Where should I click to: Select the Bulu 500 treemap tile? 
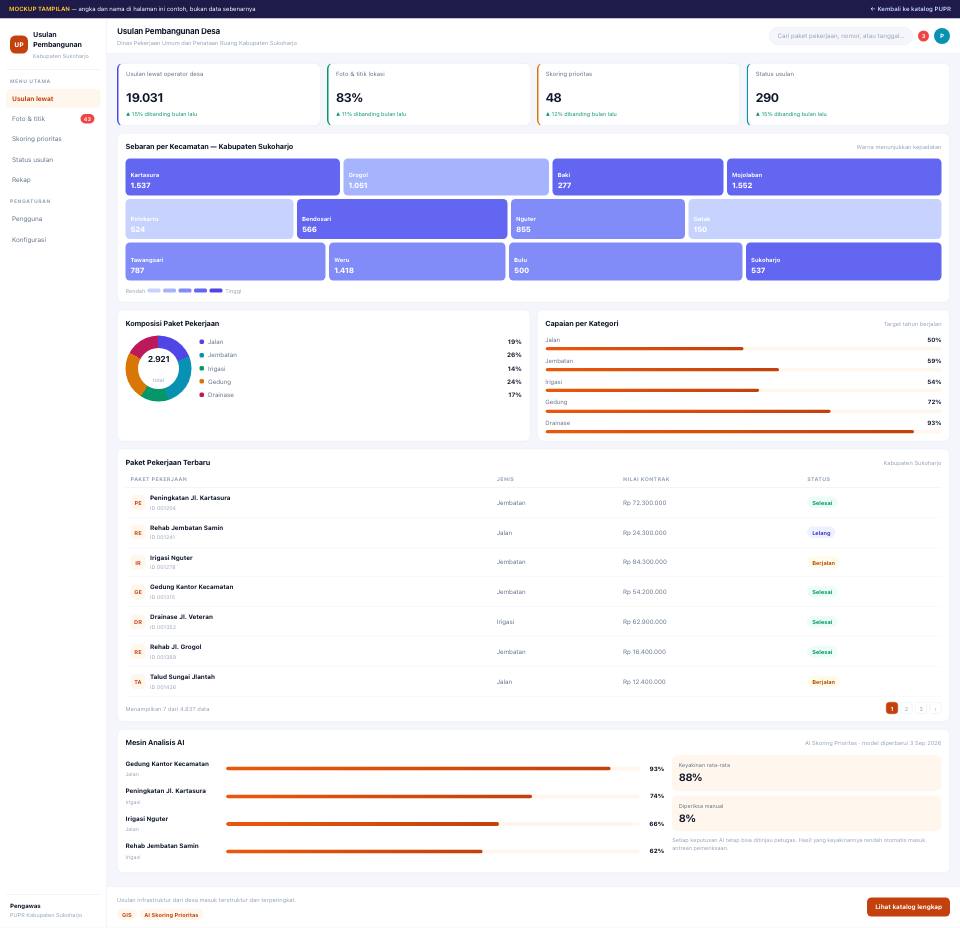[x=626, y=261]
